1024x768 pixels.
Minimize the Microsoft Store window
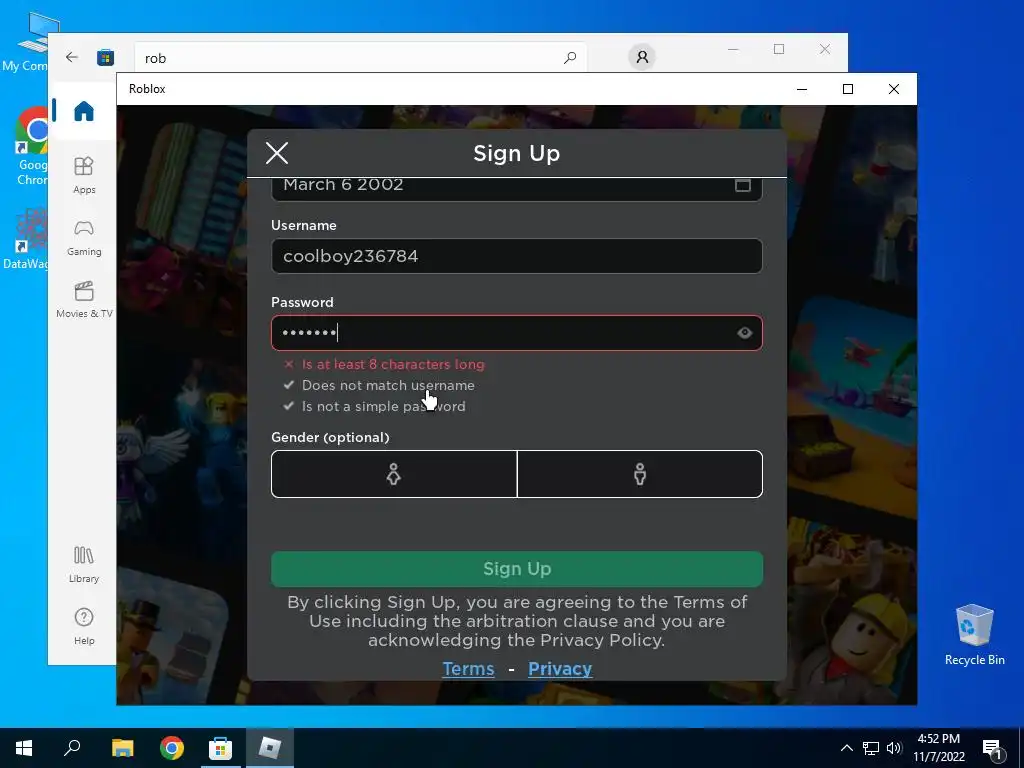click(x=733, y=49)
